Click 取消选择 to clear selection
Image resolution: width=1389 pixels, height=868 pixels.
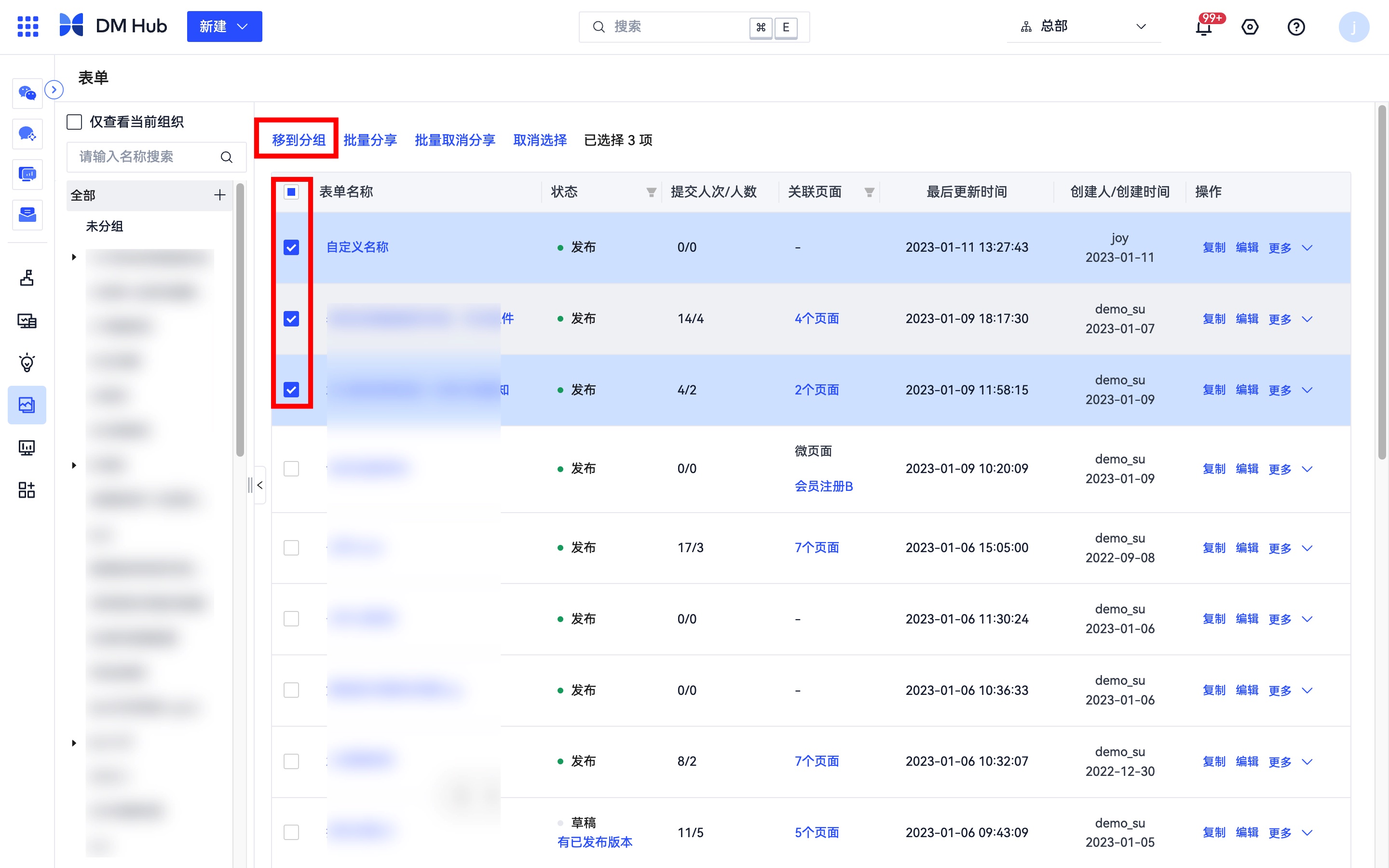[540, 140]
